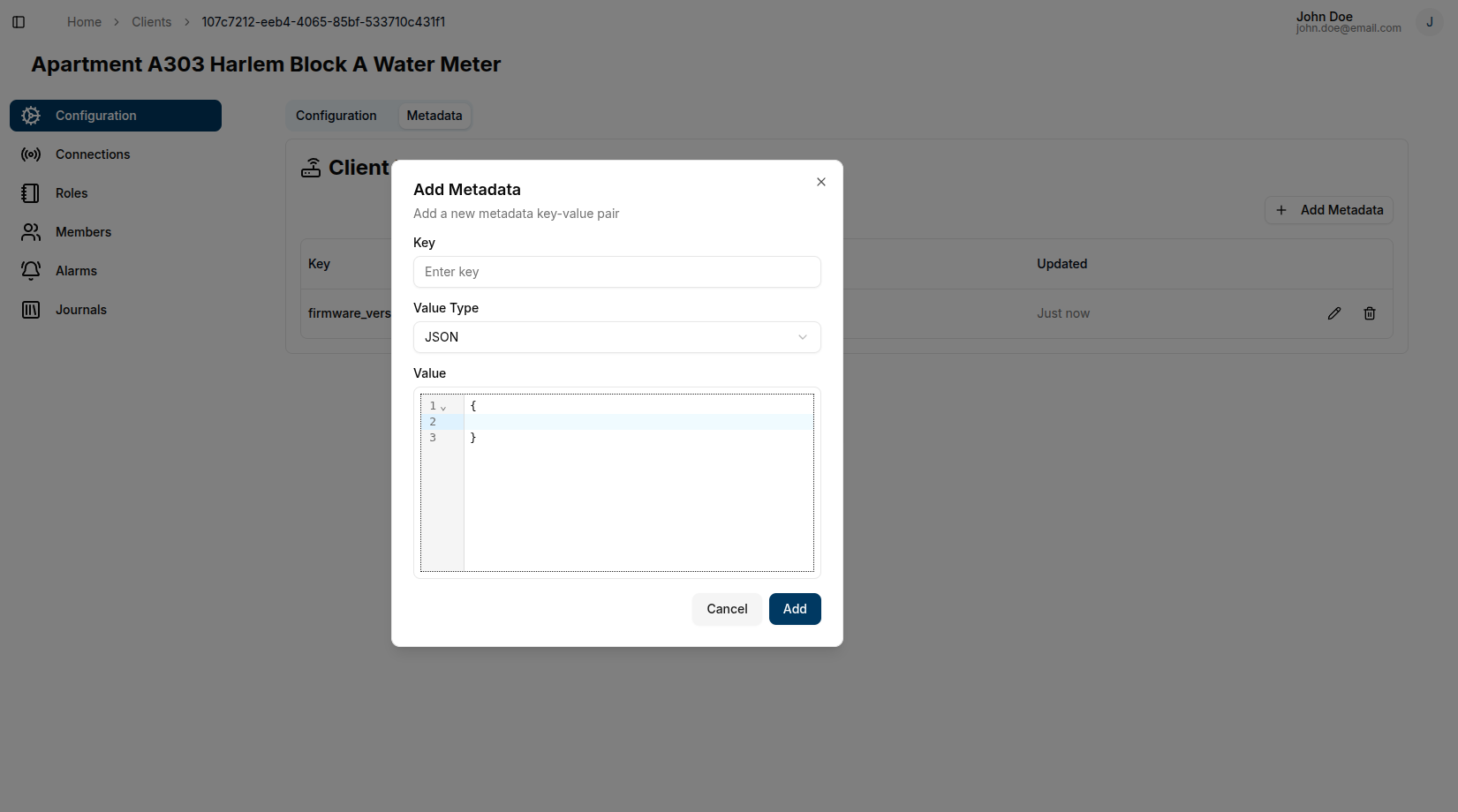Click the client device antenna icon
The height and width of the screenshot is (812, 1458).
(x=311, y=167)
